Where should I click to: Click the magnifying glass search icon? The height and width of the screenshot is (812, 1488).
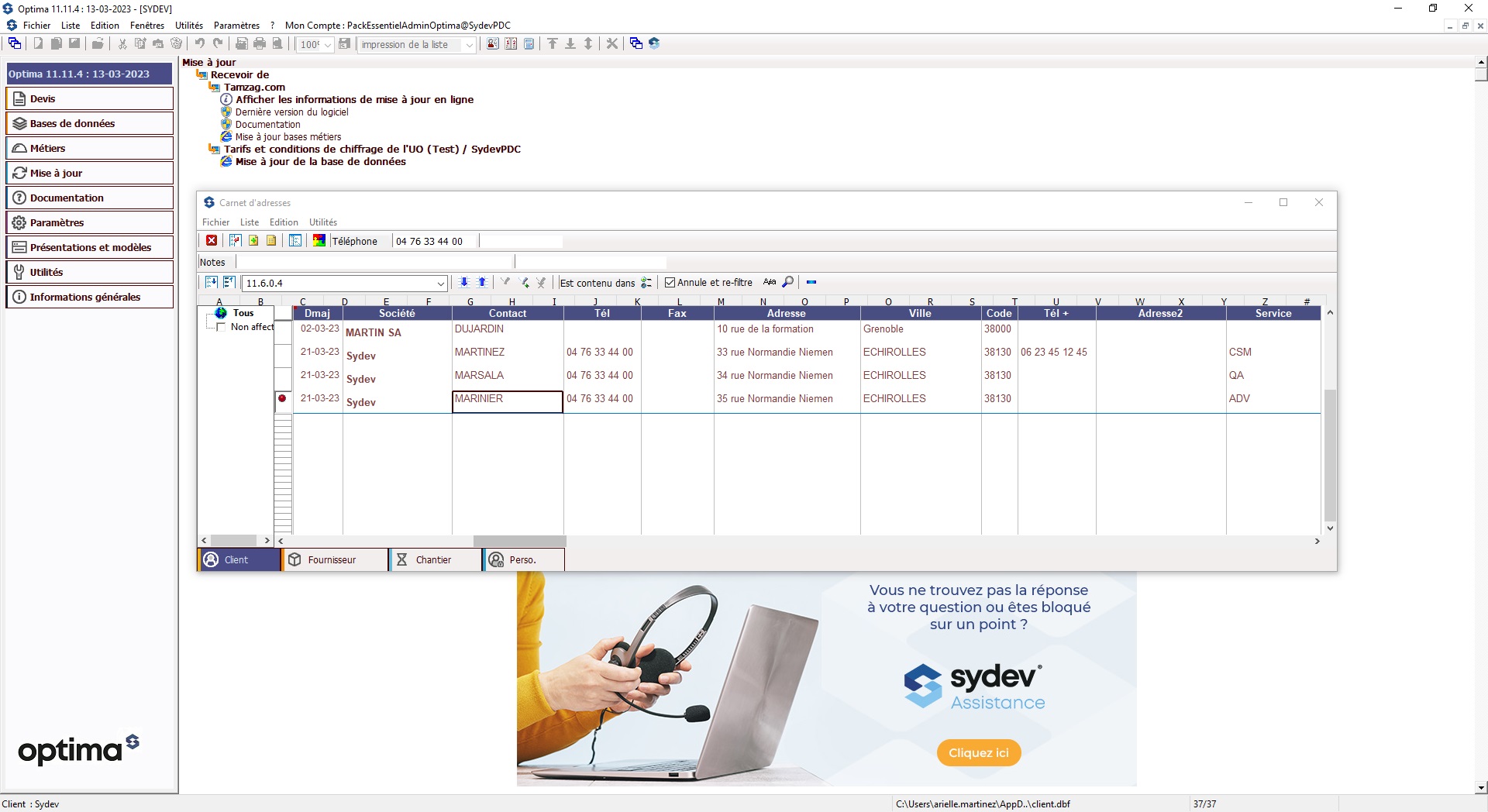pos(787,282)
